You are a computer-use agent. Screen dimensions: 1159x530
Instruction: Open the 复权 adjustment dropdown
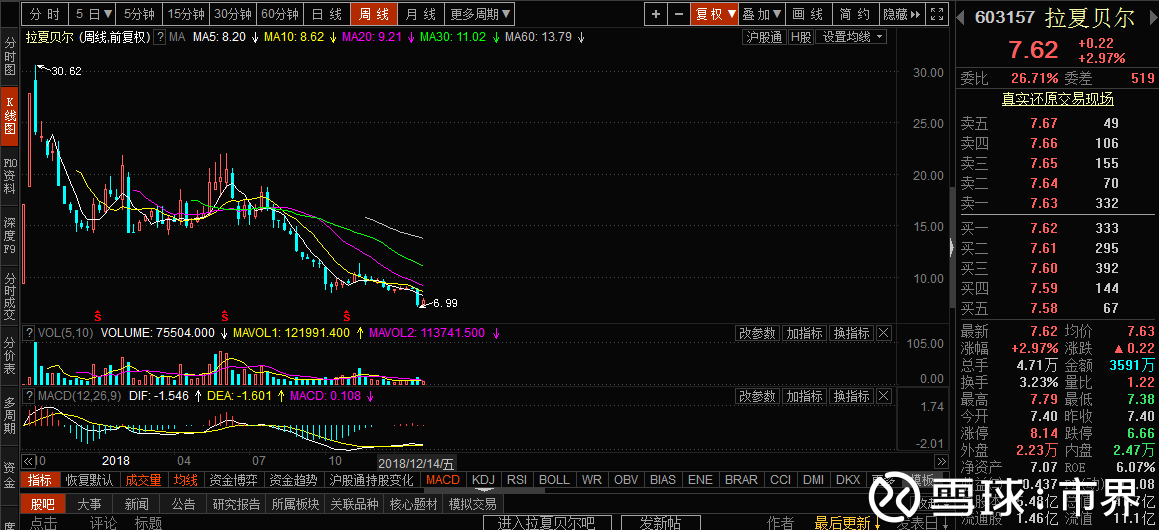pyautogui.click(x=714, y=13)
